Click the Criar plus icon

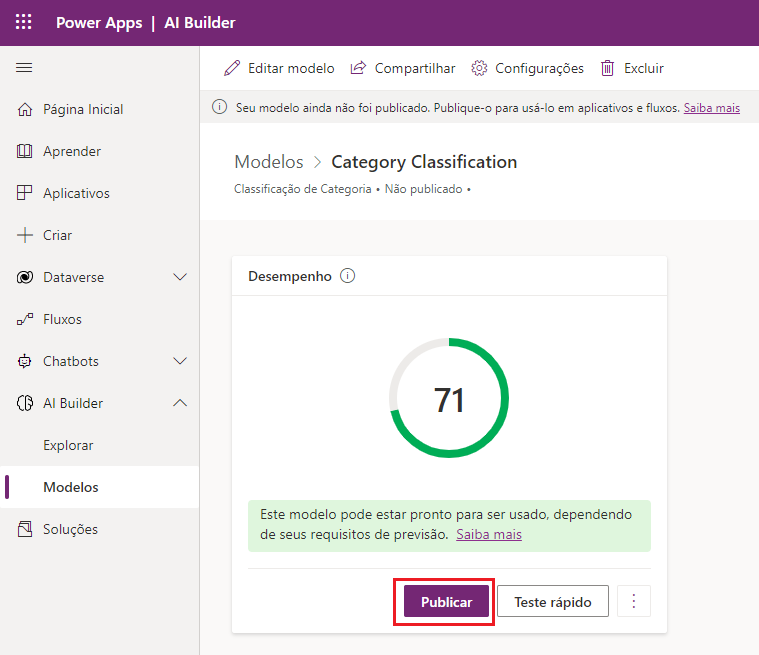tap(25, 235)
